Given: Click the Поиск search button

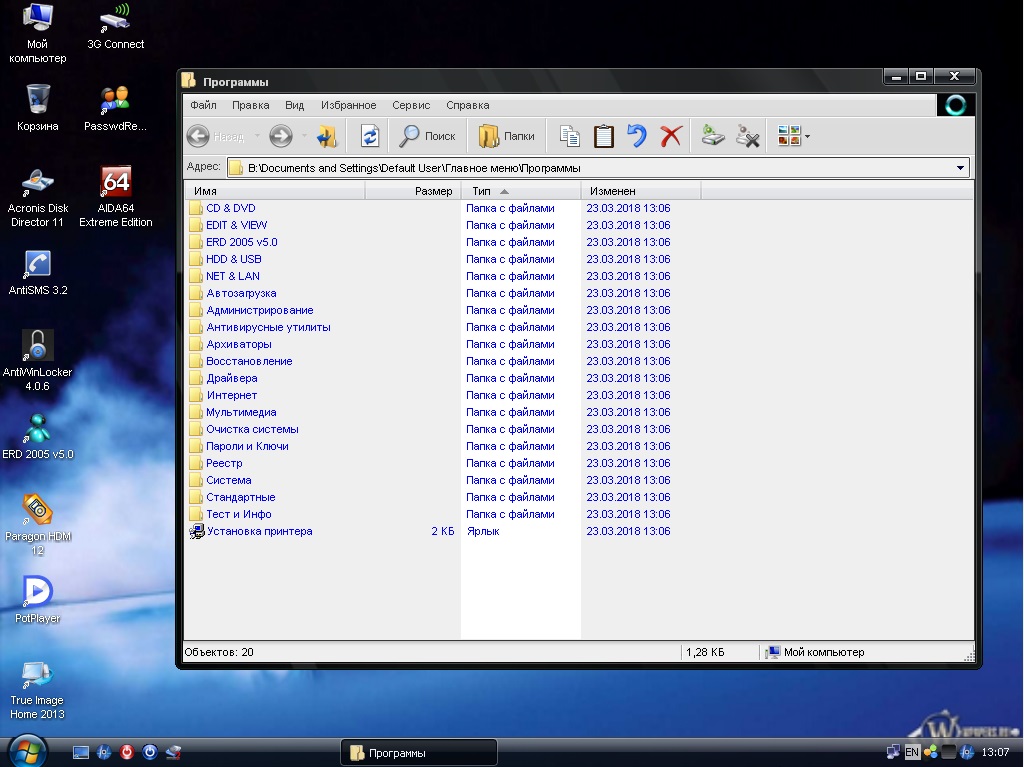Looking at the screenshot, I should tap(428, 136).
